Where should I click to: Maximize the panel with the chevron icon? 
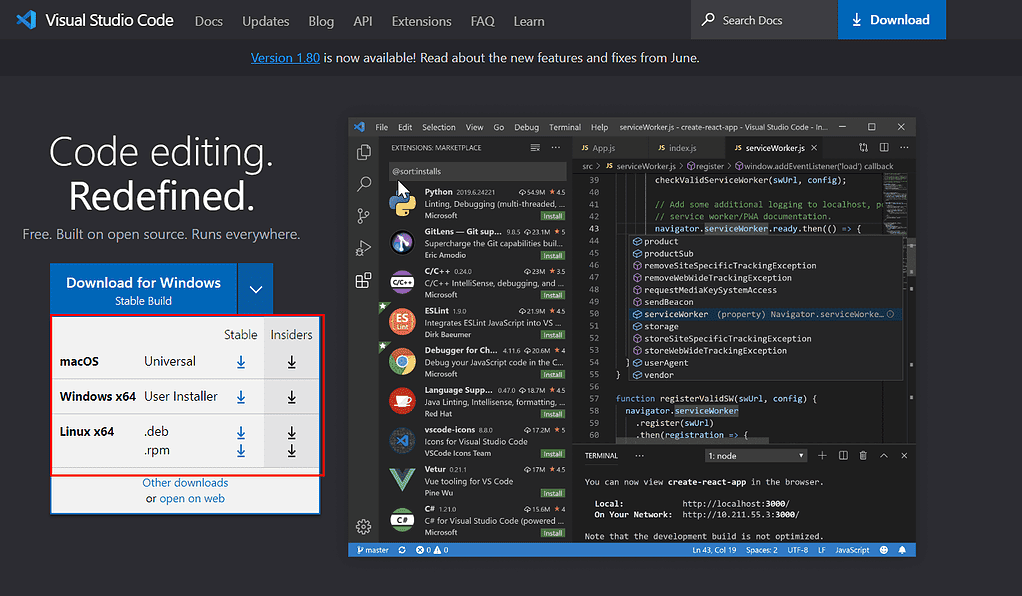click(883, 455)
